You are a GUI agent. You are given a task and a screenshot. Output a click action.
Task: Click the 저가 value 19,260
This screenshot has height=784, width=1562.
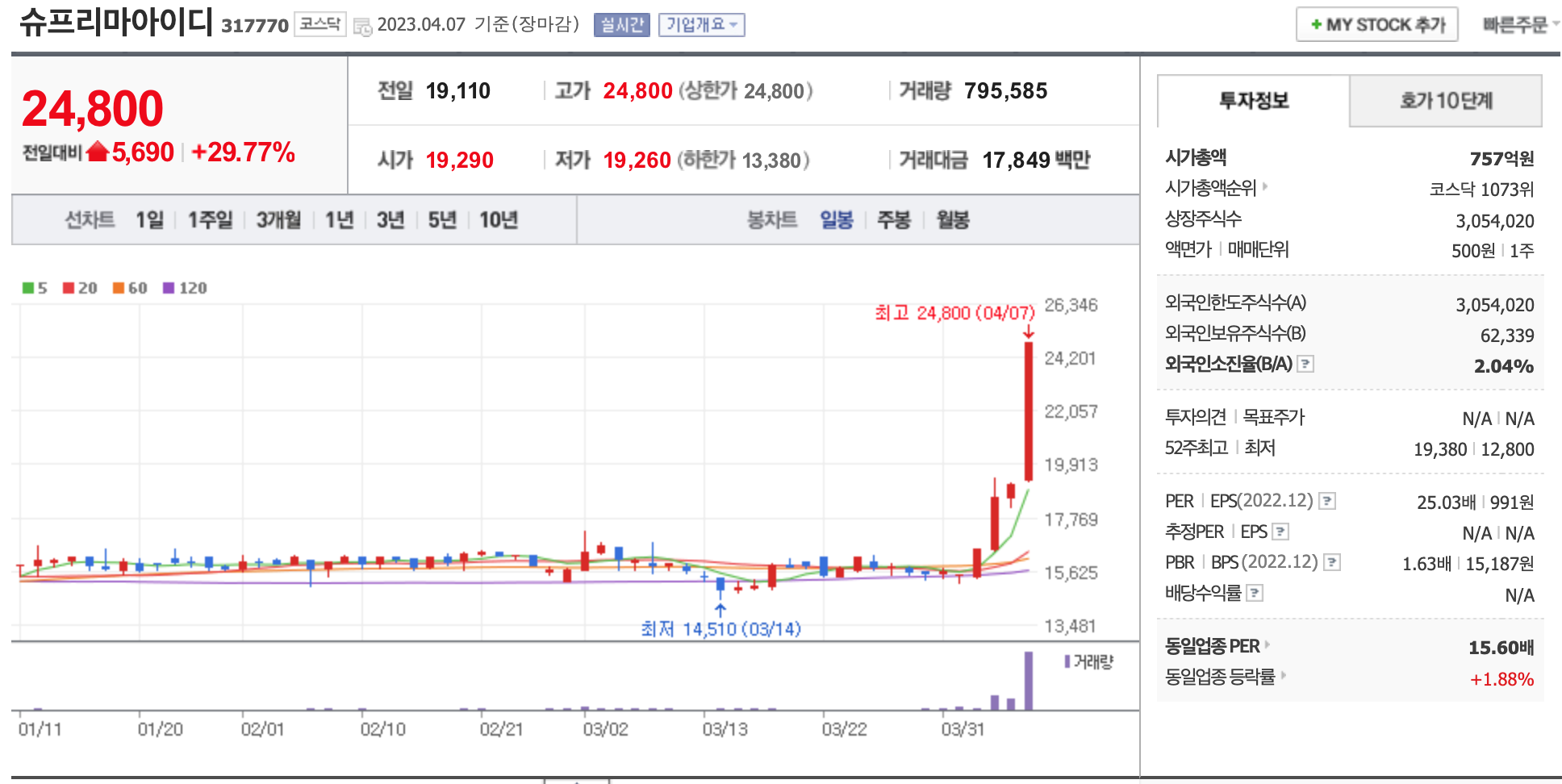637,160
